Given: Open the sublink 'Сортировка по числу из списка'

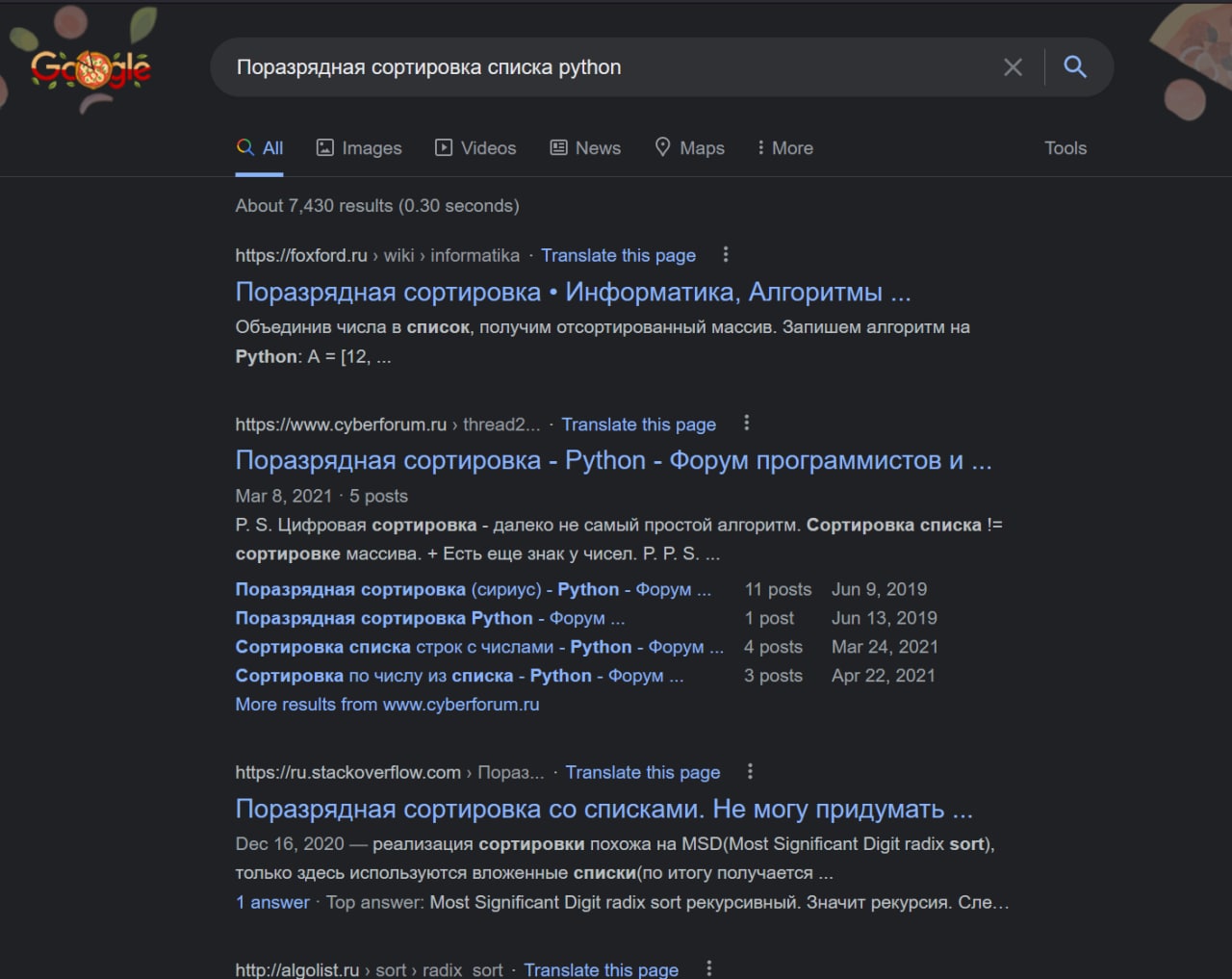Looking at the screenshot, I should tap(459, 676).
